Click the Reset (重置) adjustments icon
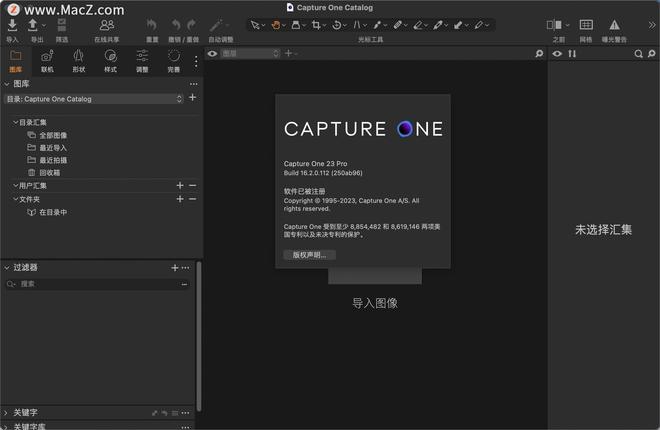Screen dimensions: 660x430 (x=152, y=25)
